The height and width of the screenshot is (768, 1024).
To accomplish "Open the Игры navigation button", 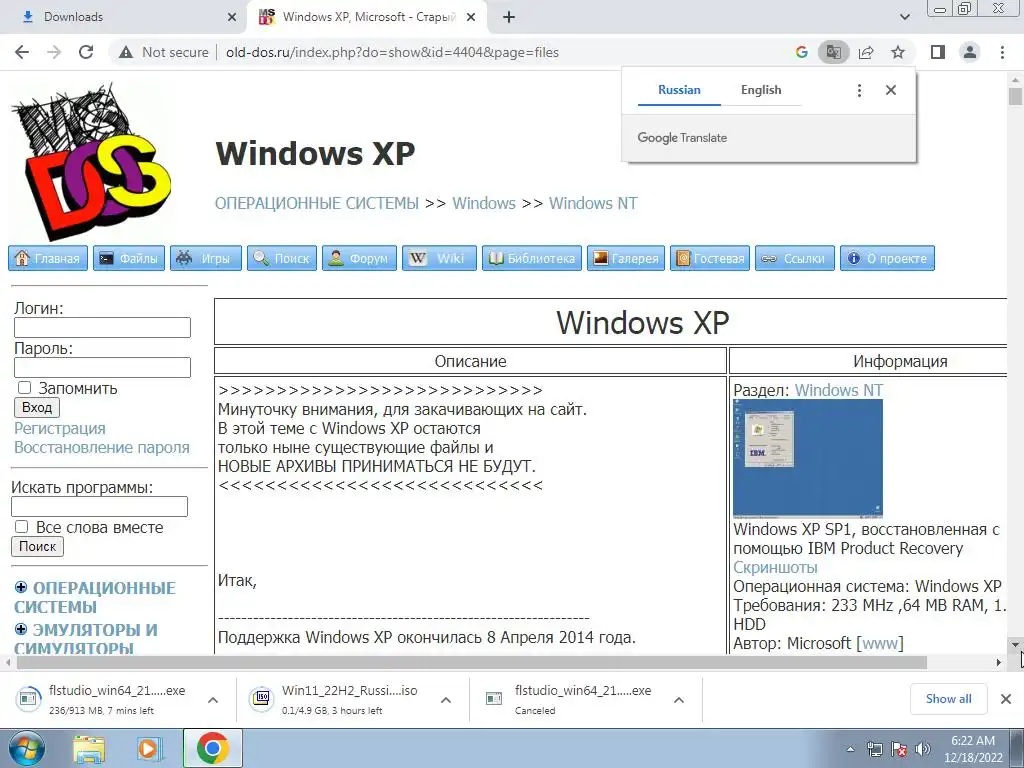I will [206, 258].
